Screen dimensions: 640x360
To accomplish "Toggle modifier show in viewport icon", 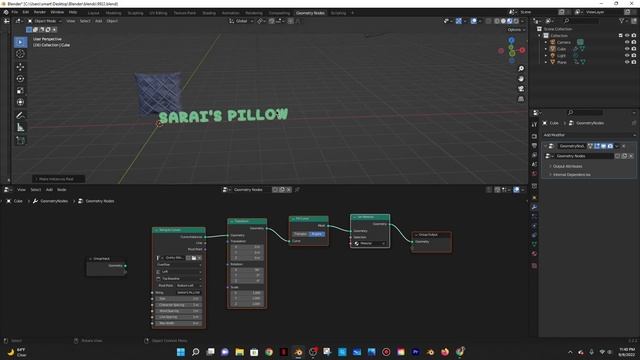I will pos(603,146).
